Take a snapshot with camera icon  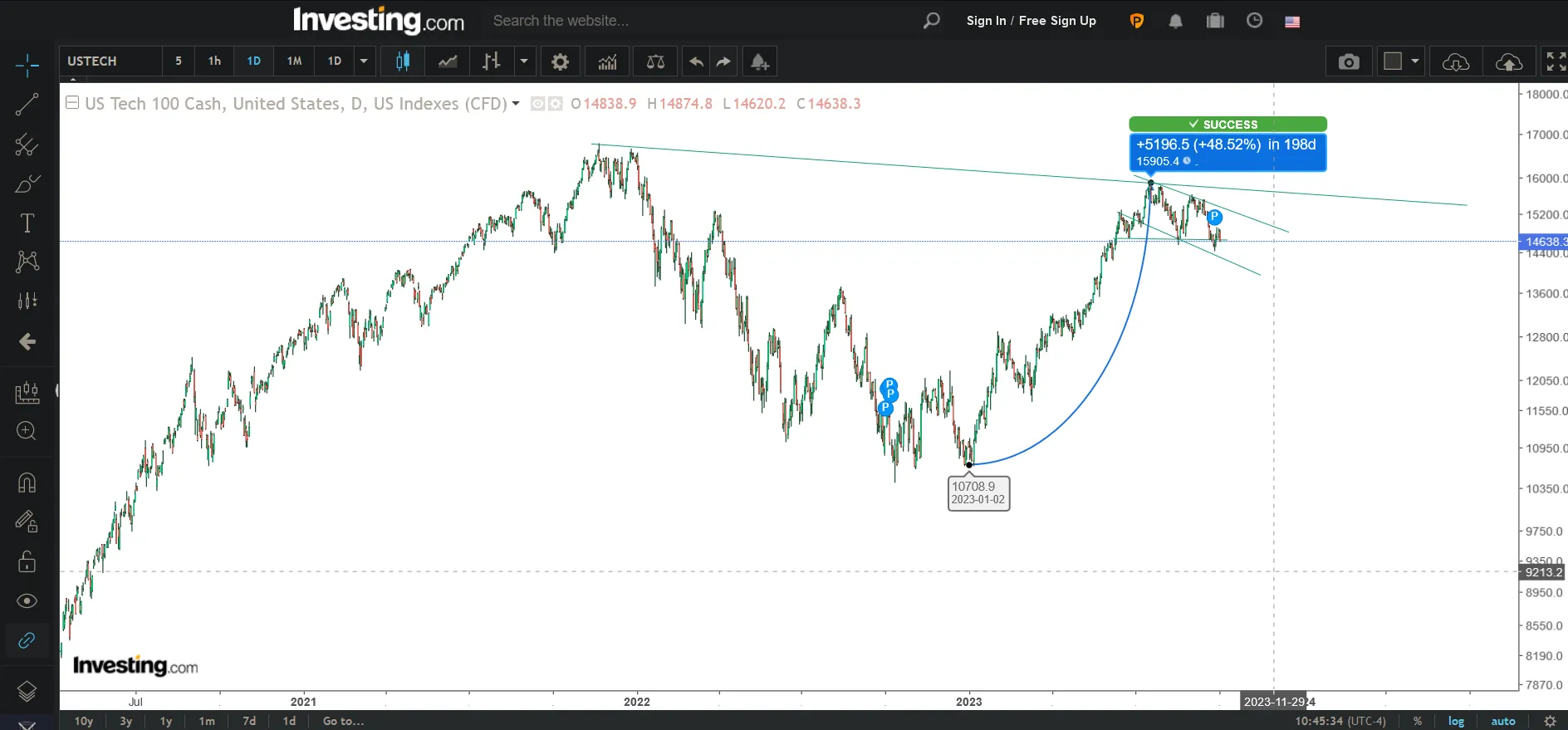(x=1349, y=61)
